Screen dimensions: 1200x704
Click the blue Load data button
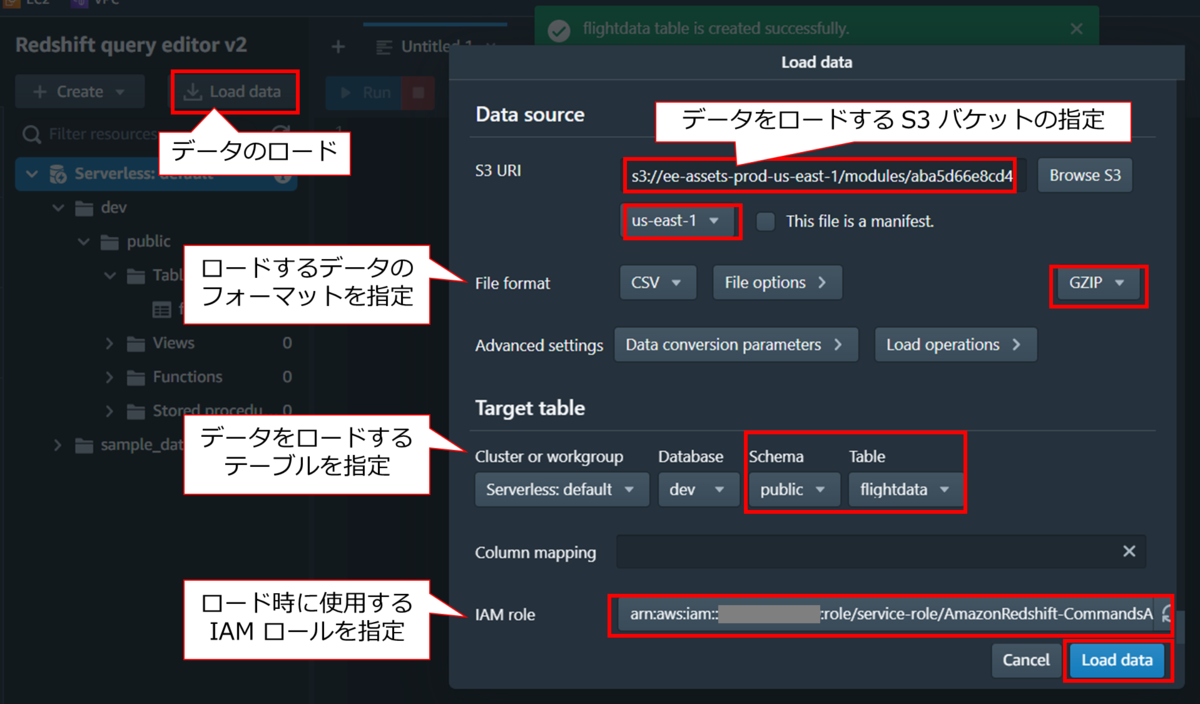[x=1117, y=660]
